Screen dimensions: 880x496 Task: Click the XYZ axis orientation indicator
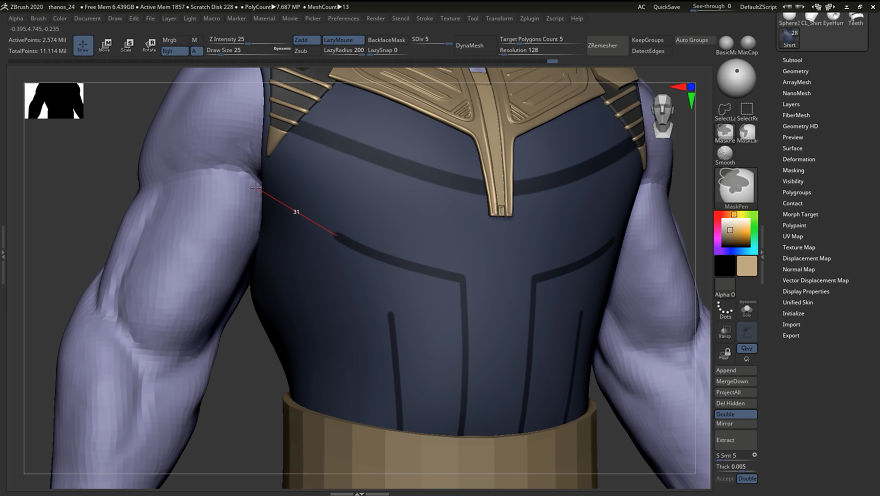pyautogui.click(x=685, y=94)
